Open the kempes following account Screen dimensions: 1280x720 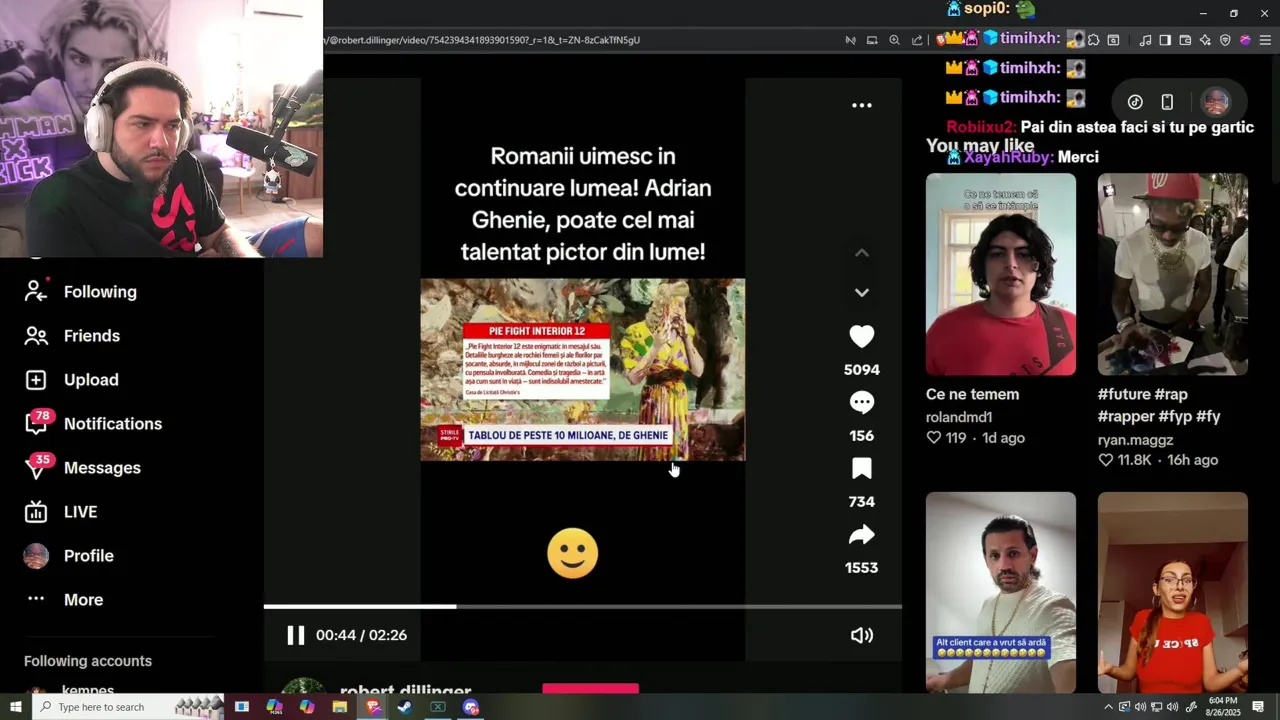[88, 689]
